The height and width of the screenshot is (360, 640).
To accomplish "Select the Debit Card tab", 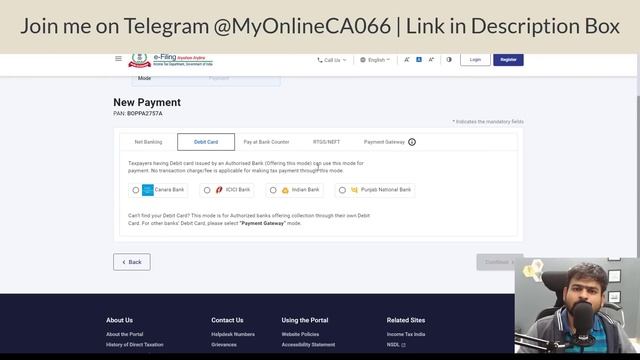I will coord(206,142).
